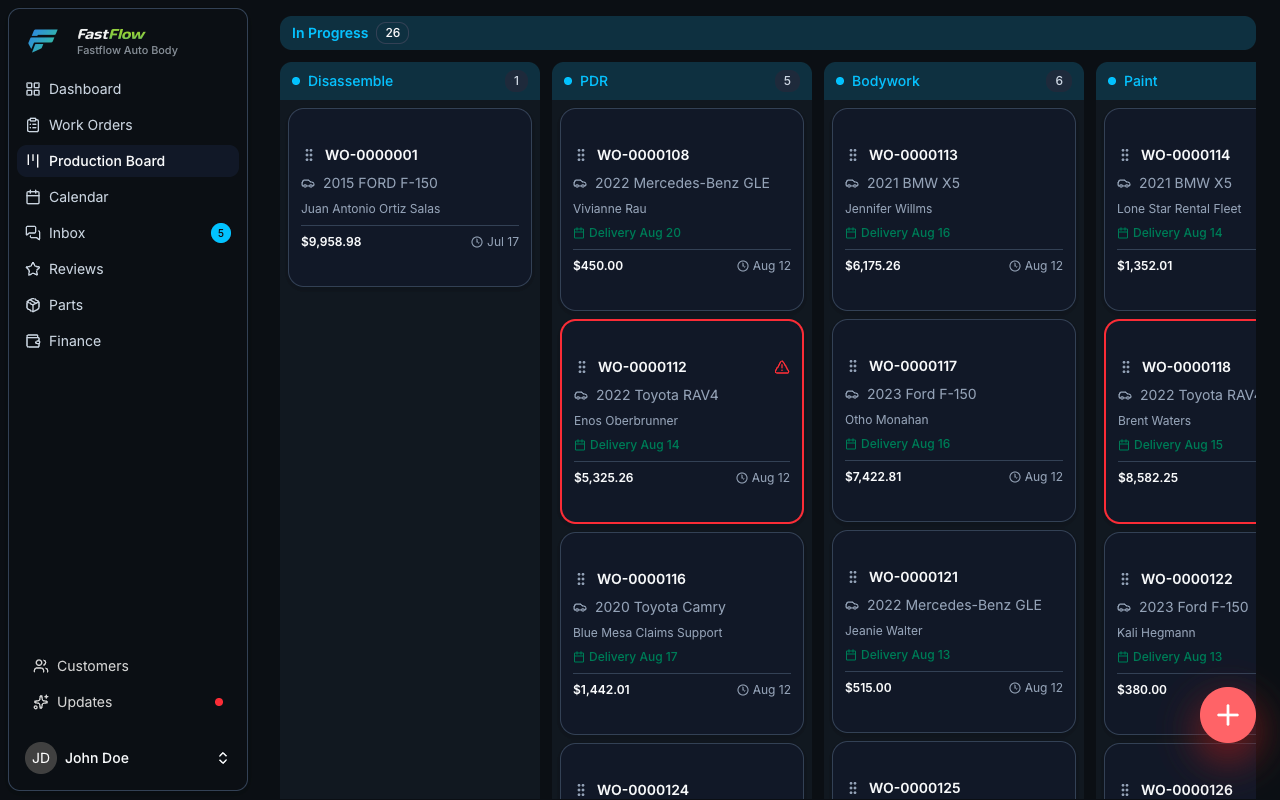Click the Inbox unread badge showing 5

tap(221, 233)
